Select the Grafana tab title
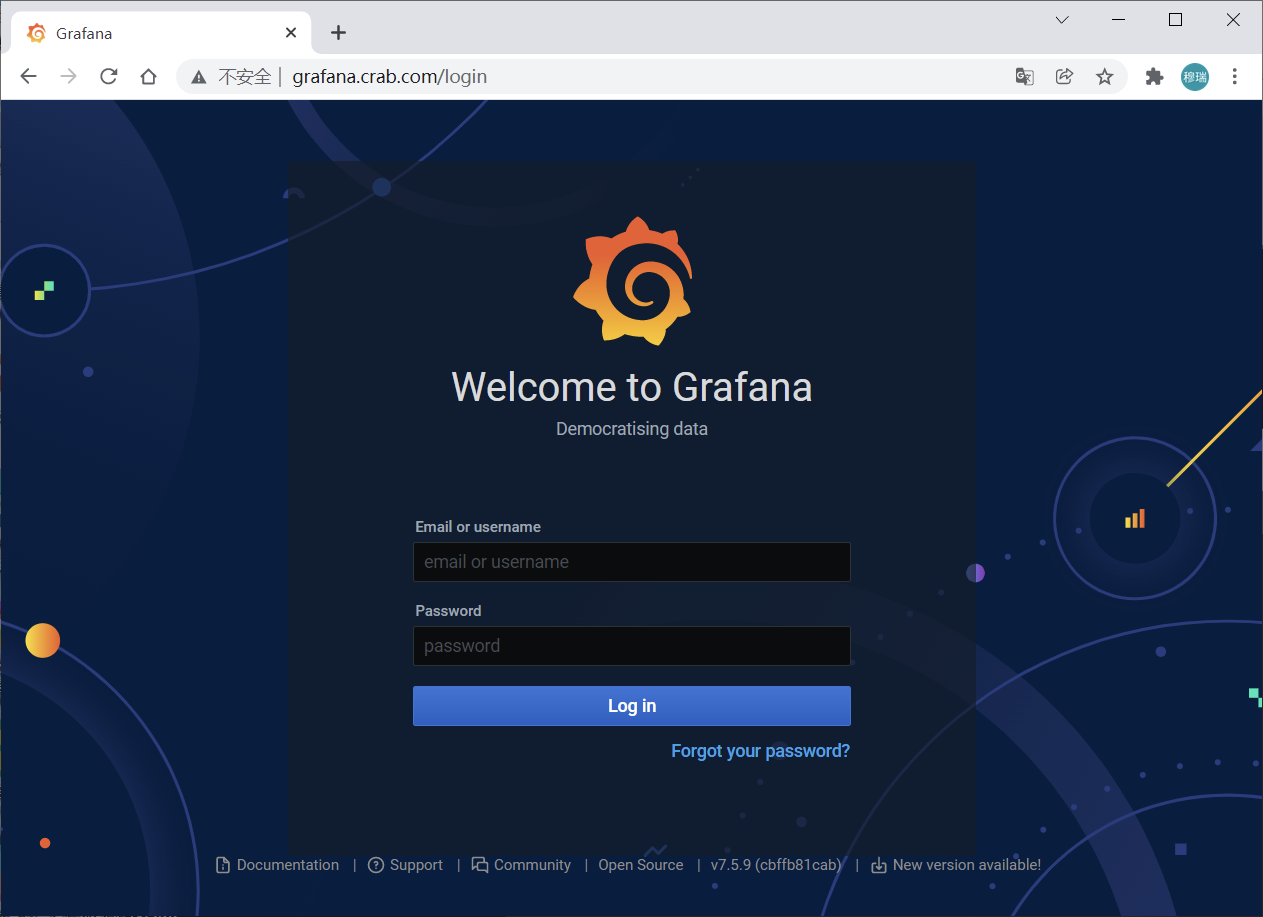The width and height of the screenshot is (1263, 917). point(84,33)
